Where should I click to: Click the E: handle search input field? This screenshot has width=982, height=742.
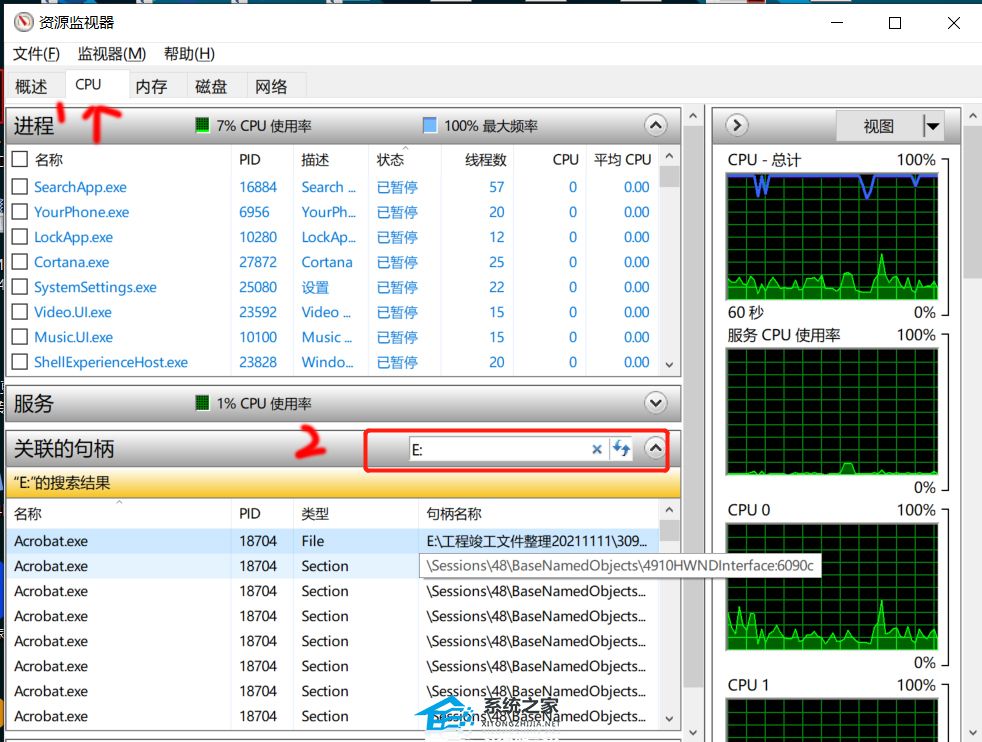click(x=499, y=449)
